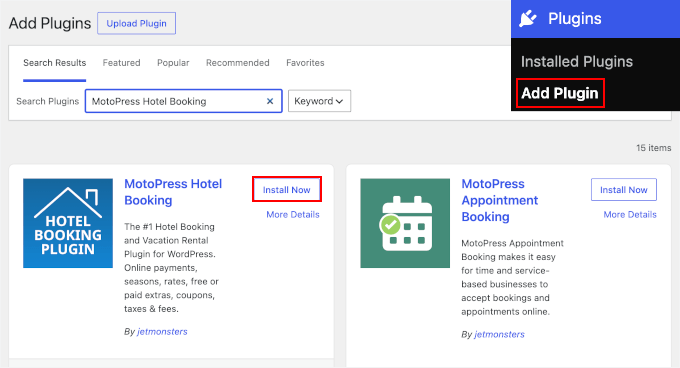This screenshot has width=680, height=368.
Task: Install MotoPress Appointment Booking now
Action: tap(624, 189)
